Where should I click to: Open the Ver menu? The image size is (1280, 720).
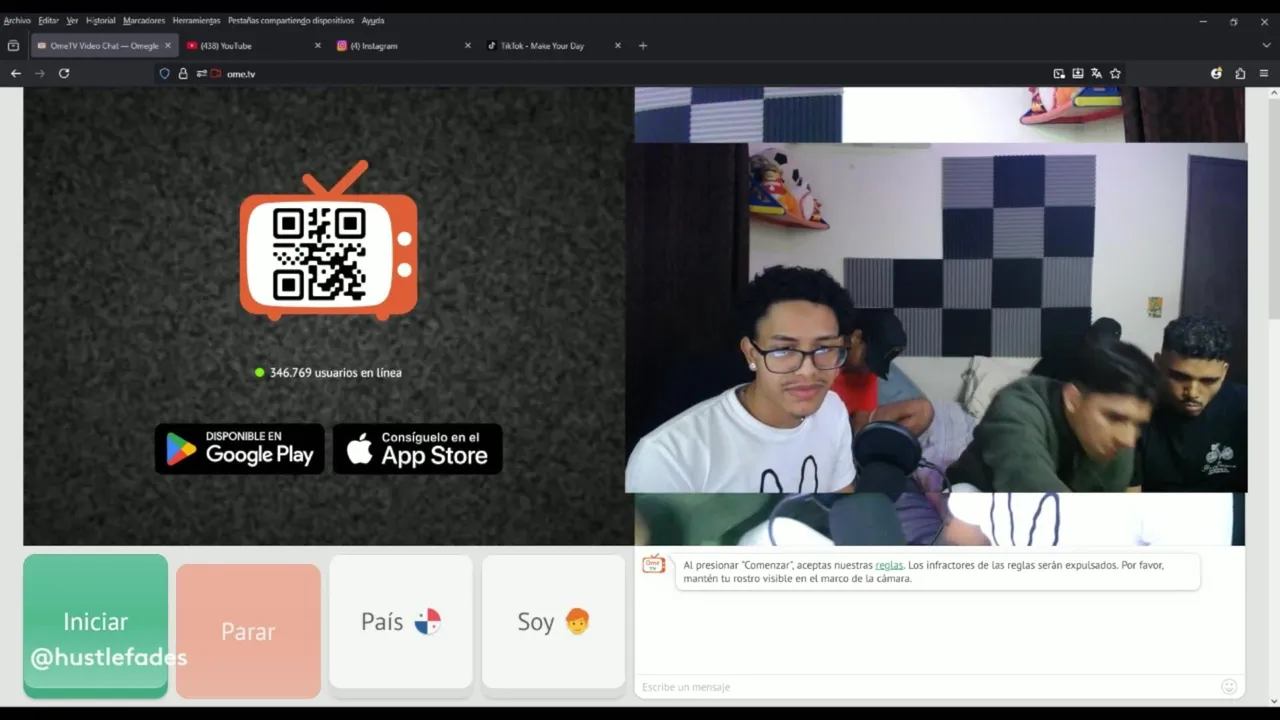click(72, 20)
